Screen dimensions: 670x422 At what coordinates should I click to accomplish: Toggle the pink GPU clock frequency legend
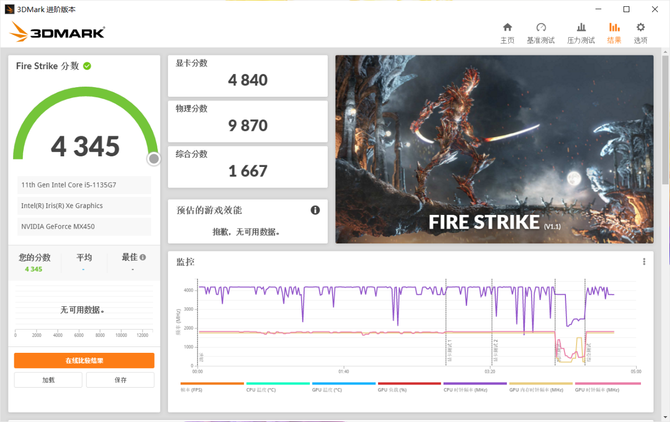pyautogui.click(x=608, y=384)
